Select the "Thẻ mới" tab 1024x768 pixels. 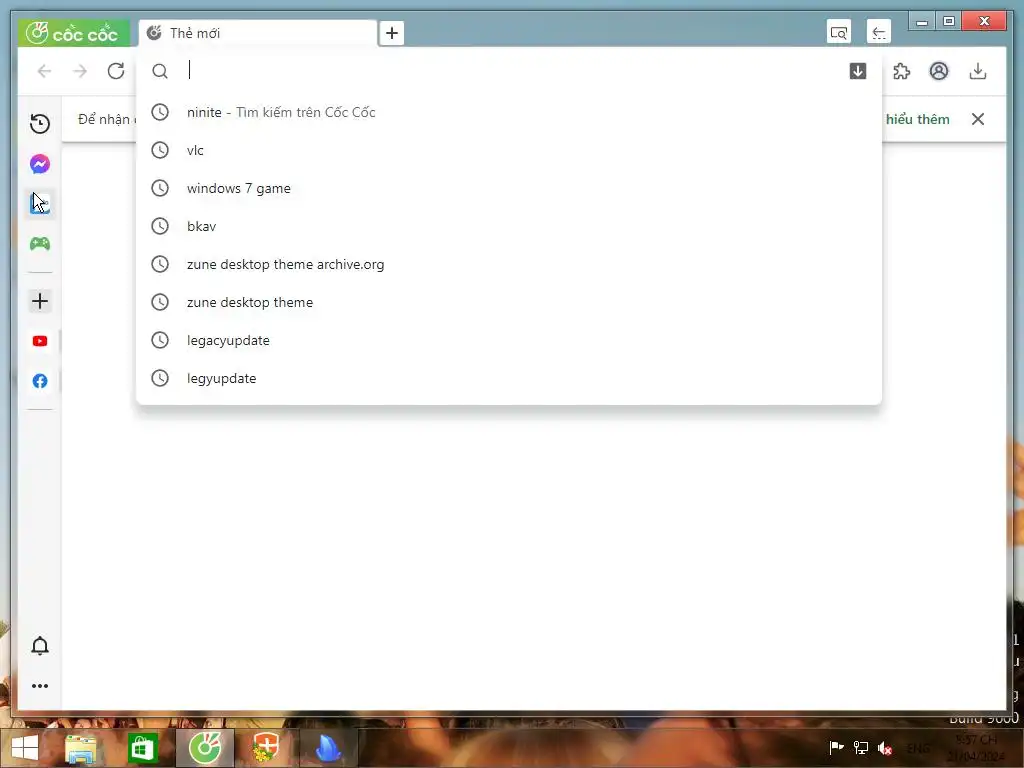(x=257, y=33)
